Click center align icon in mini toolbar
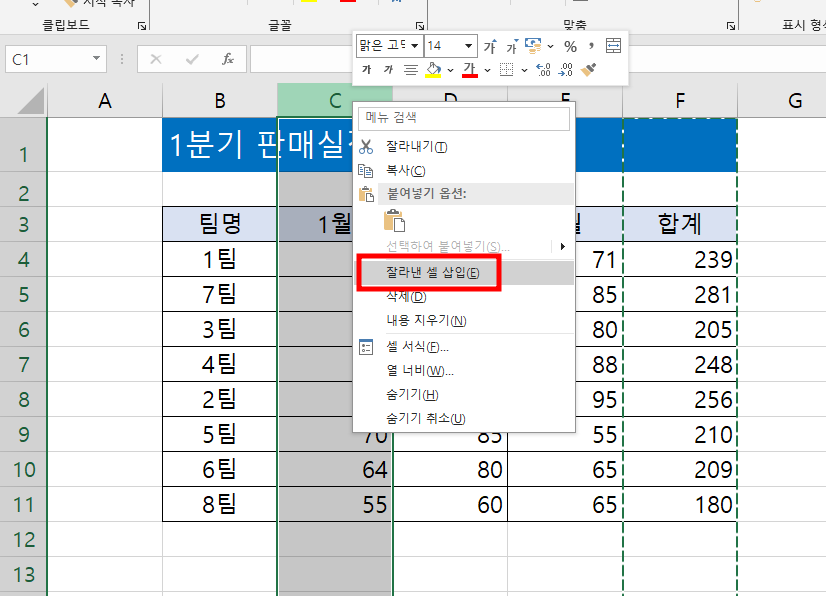Screen dimensions: 826x596 [410, 70]
